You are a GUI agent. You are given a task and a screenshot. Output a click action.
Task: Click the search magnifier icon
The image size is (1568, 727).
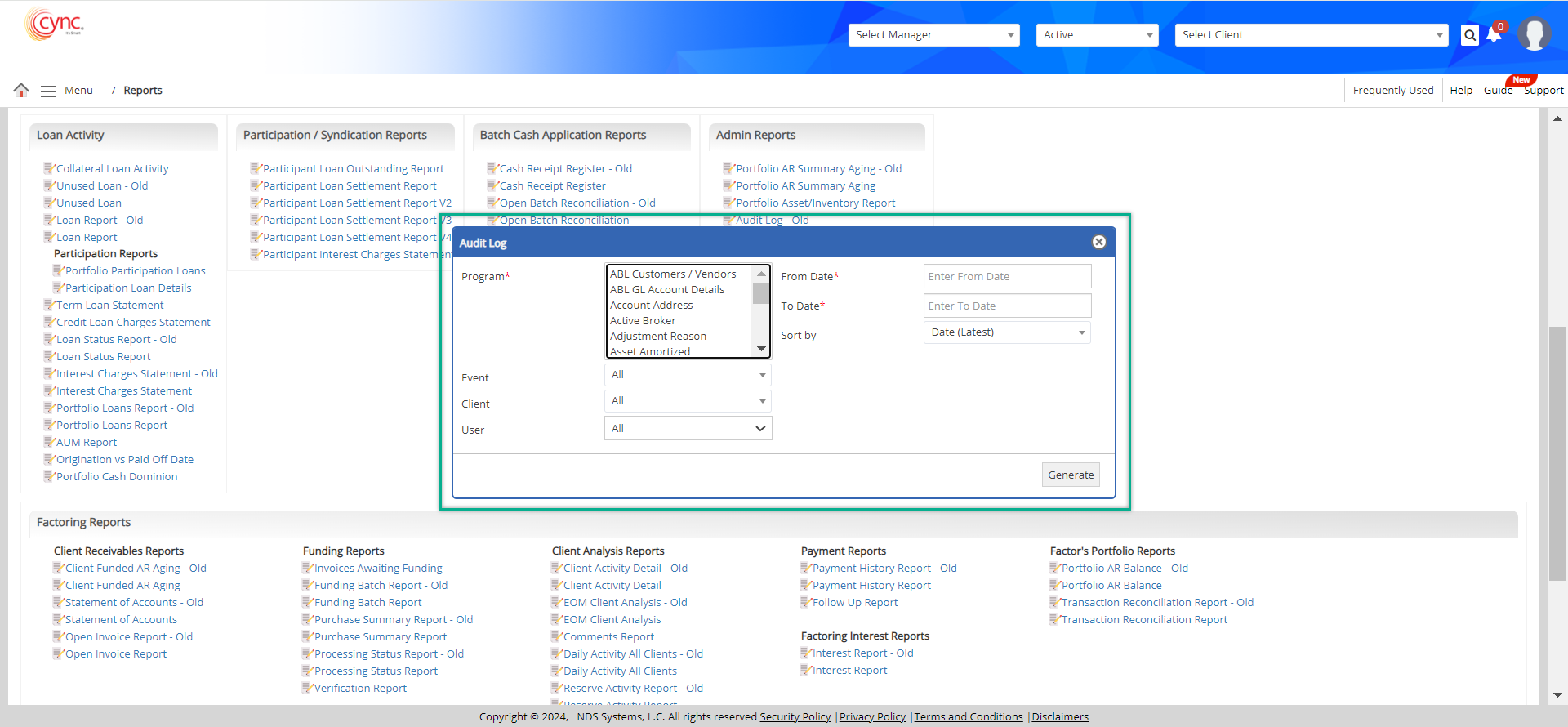click(1469, 35)
